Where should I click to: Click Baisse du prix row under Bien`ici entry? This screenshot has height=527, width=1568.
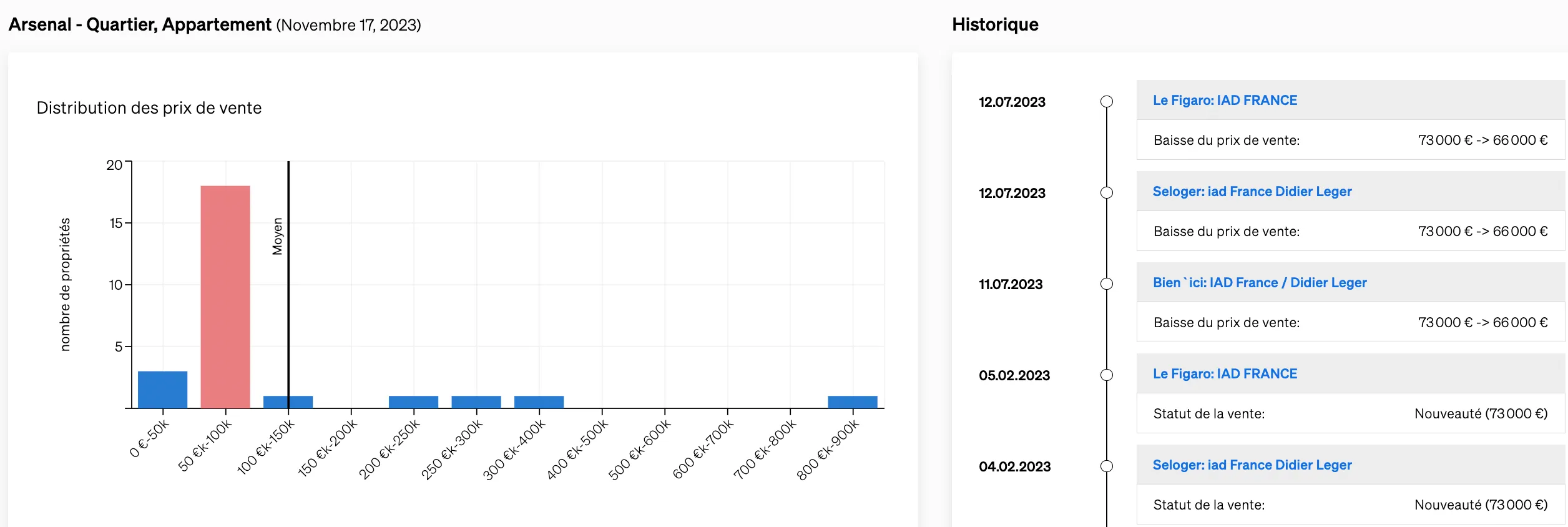pyautogui.click(x=1351, y=322)
